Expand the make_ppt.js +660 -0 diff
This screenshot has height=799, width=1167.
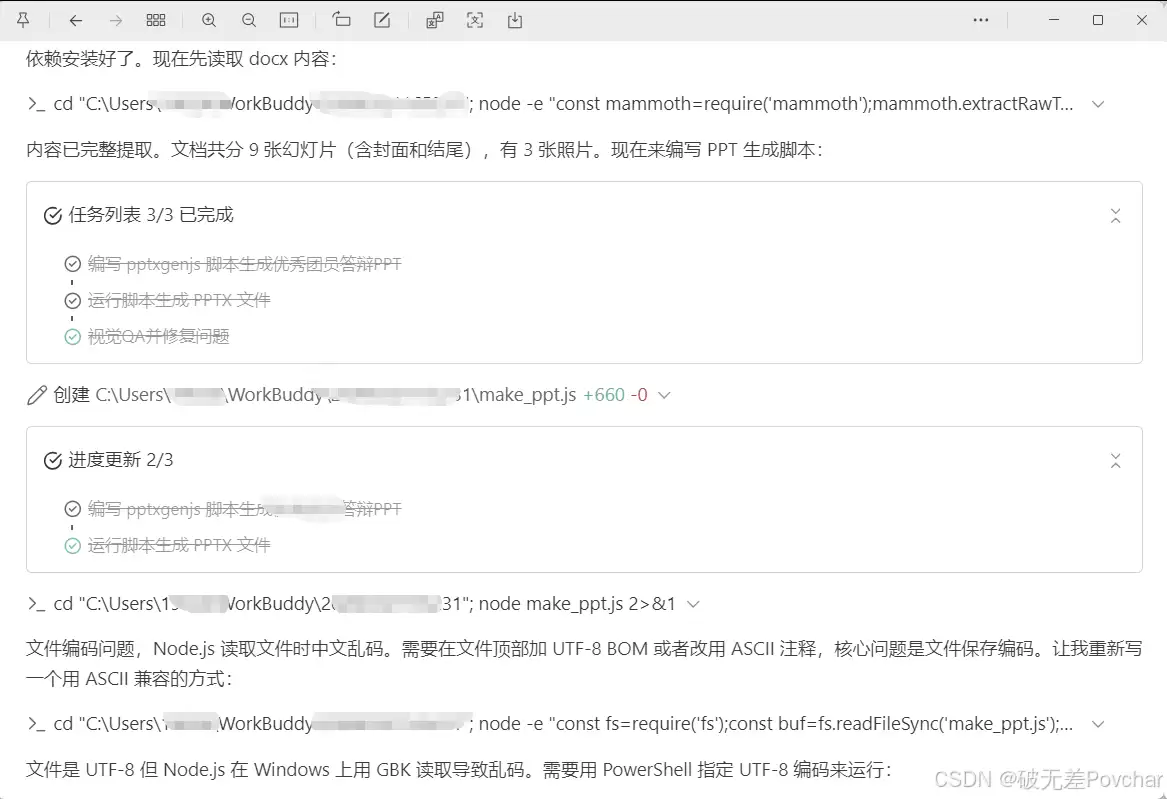pyautogui.click(x=664, y=396)
